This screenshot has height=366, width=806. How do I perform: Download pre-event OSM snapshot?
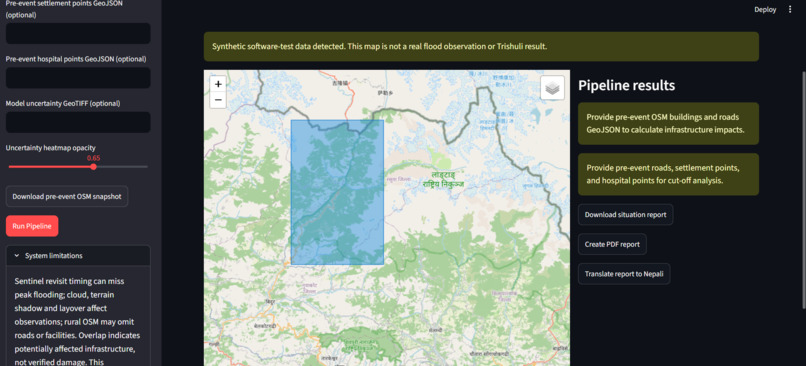point(67,196)
